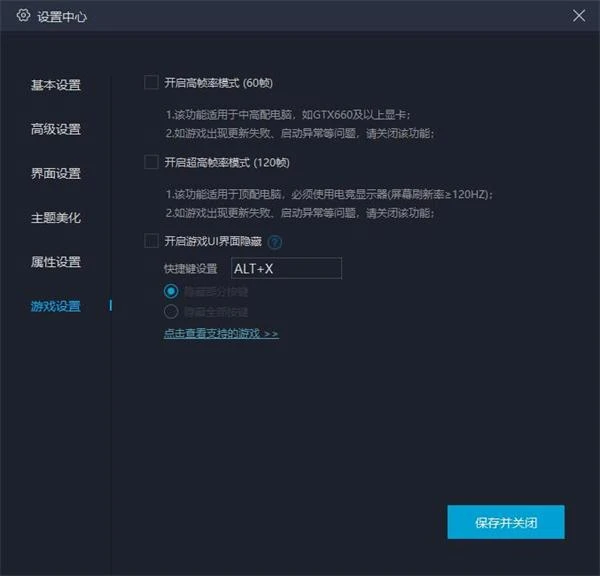Enable high frame rate mode (60帧) checkbox
The height and width of the screenshot is (576, 600).
click(x=151, y=82)
